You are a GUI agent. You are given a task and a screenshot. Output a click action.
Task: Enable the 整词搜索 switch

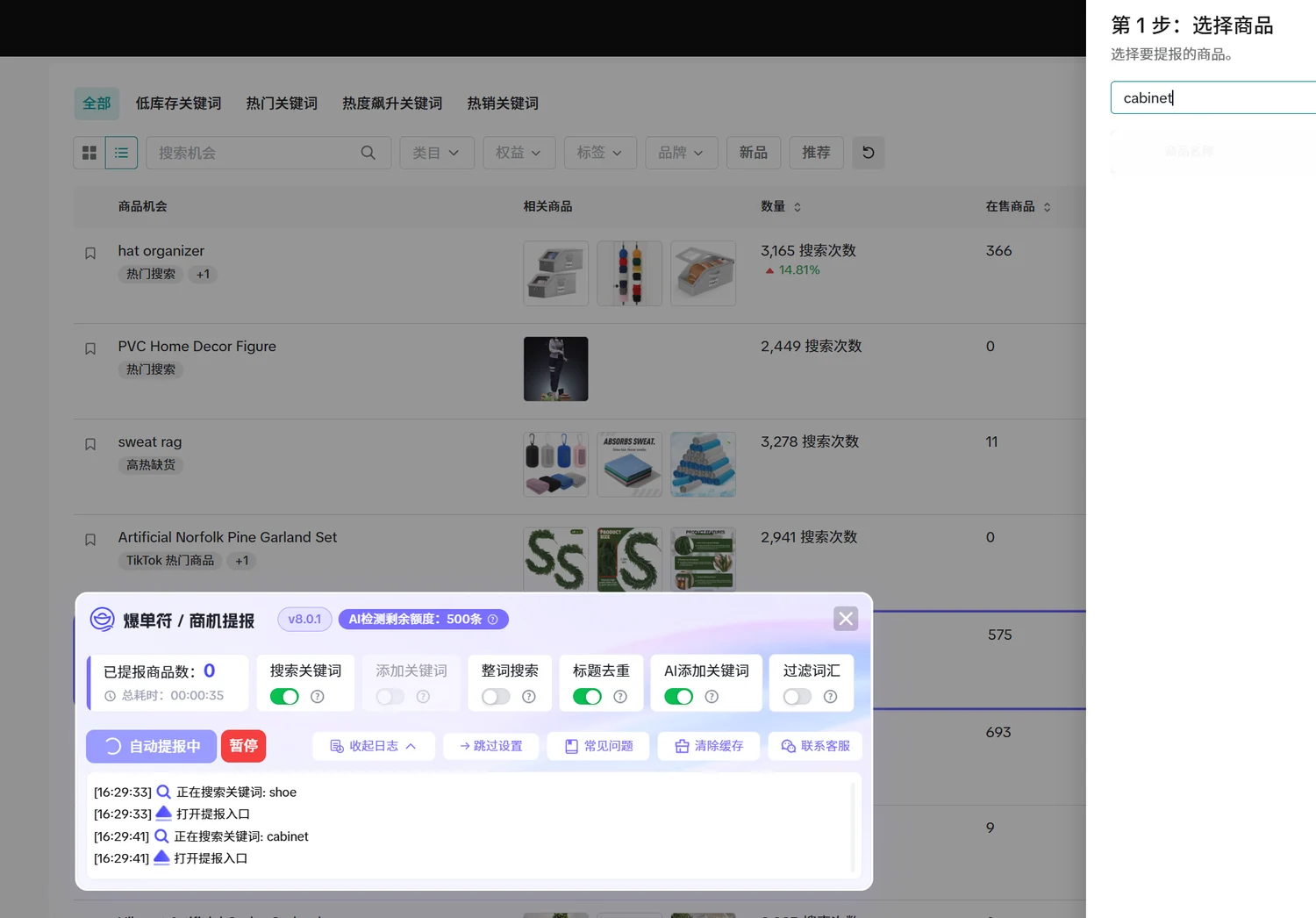496,697
